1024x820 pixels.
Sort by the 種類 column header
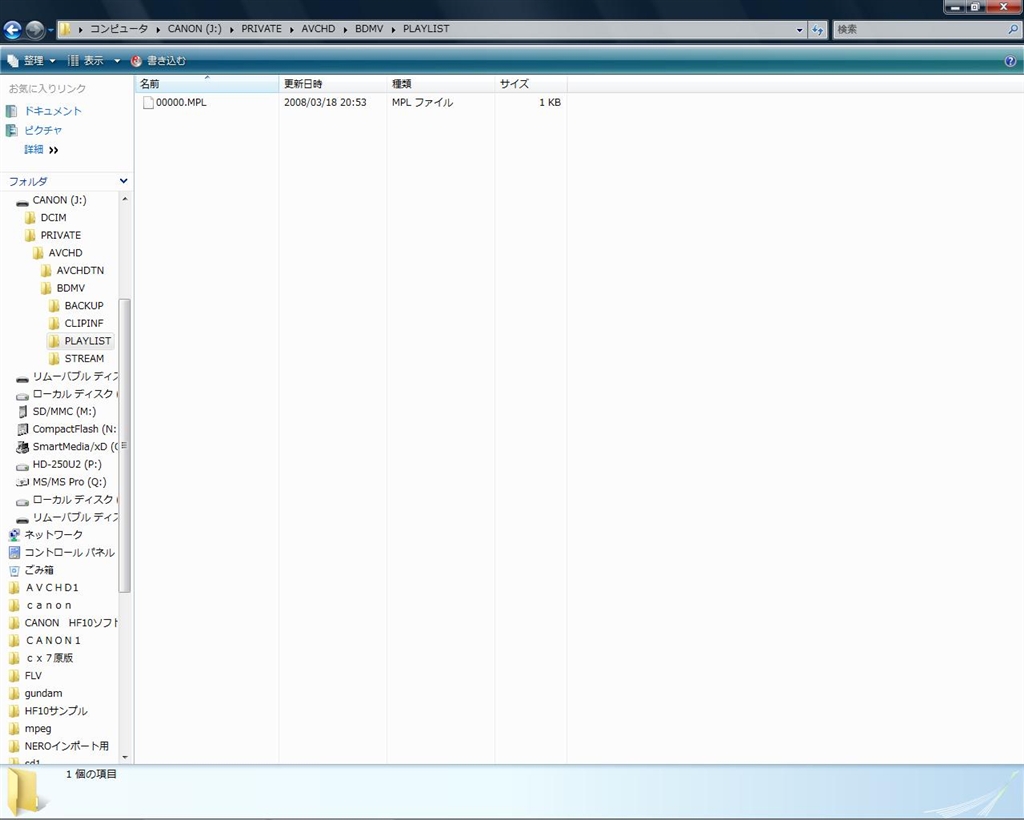[x=441, y=84]
